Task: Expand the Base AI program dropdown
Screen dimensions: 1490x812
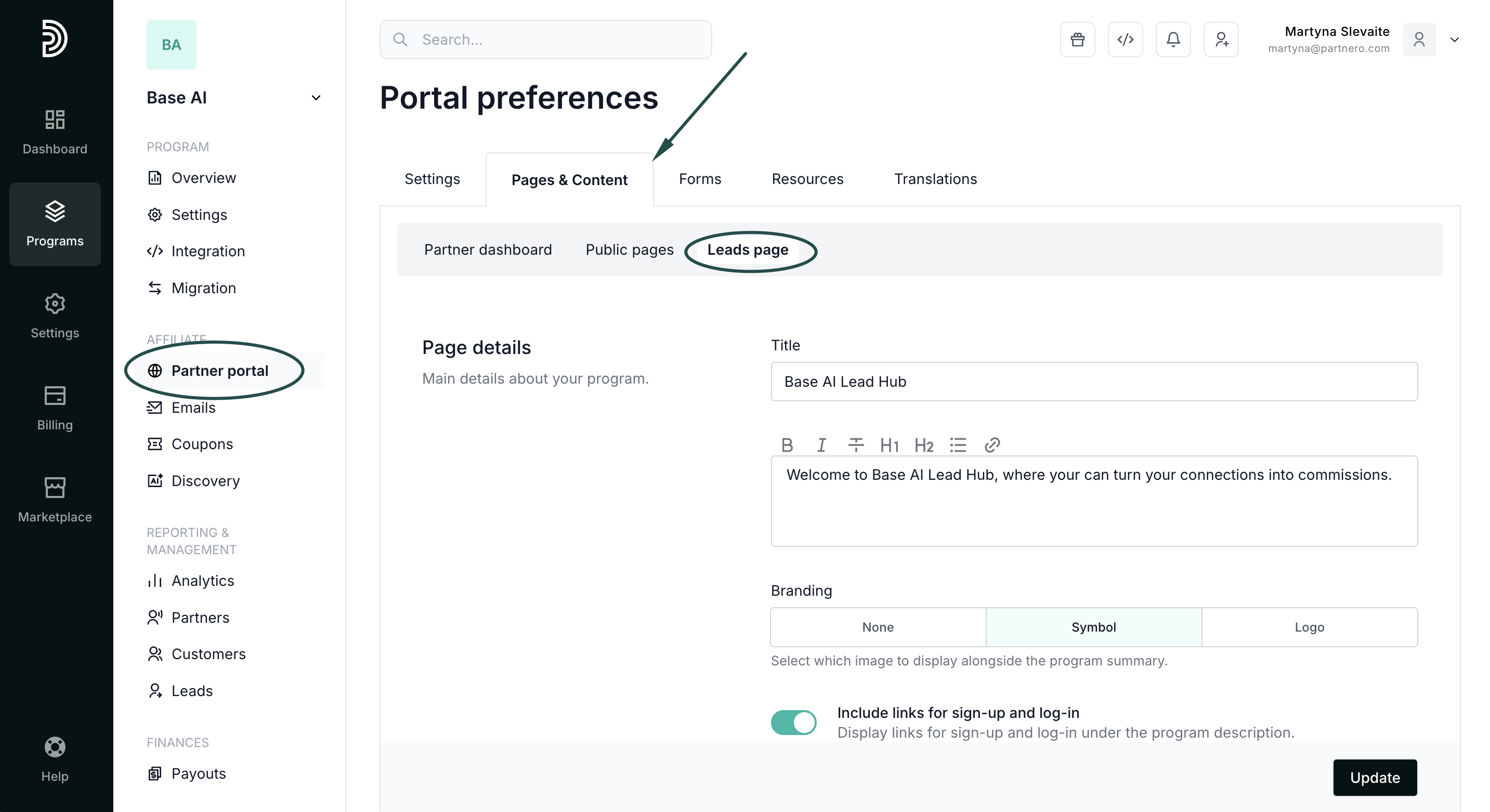Action: (x=316, y=98)
